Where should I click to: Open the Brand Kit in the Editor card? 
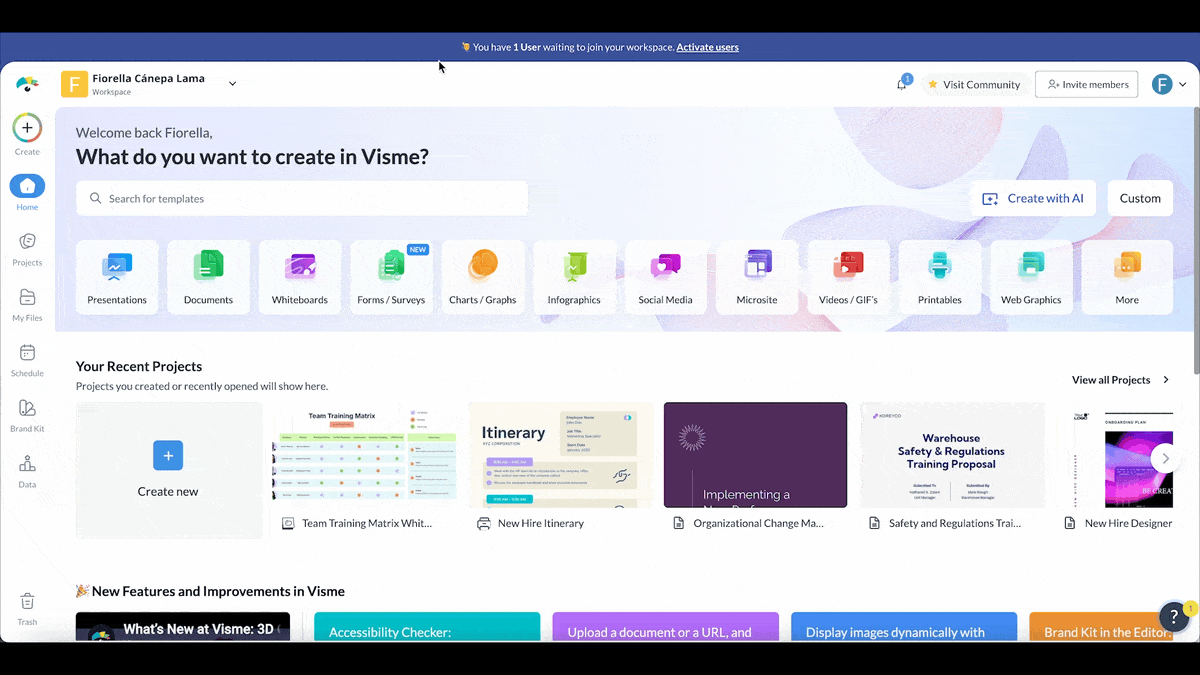(1101, 627)
